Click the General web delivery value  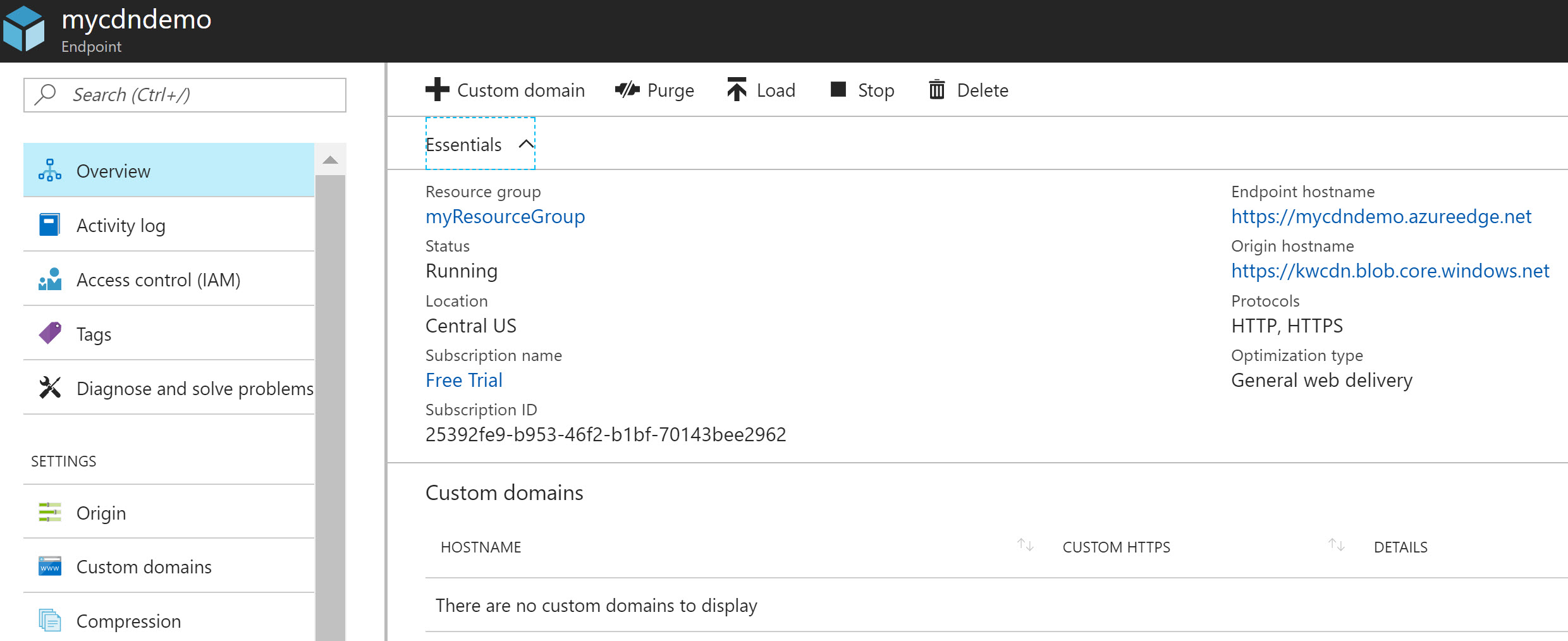click(1321, 380)
